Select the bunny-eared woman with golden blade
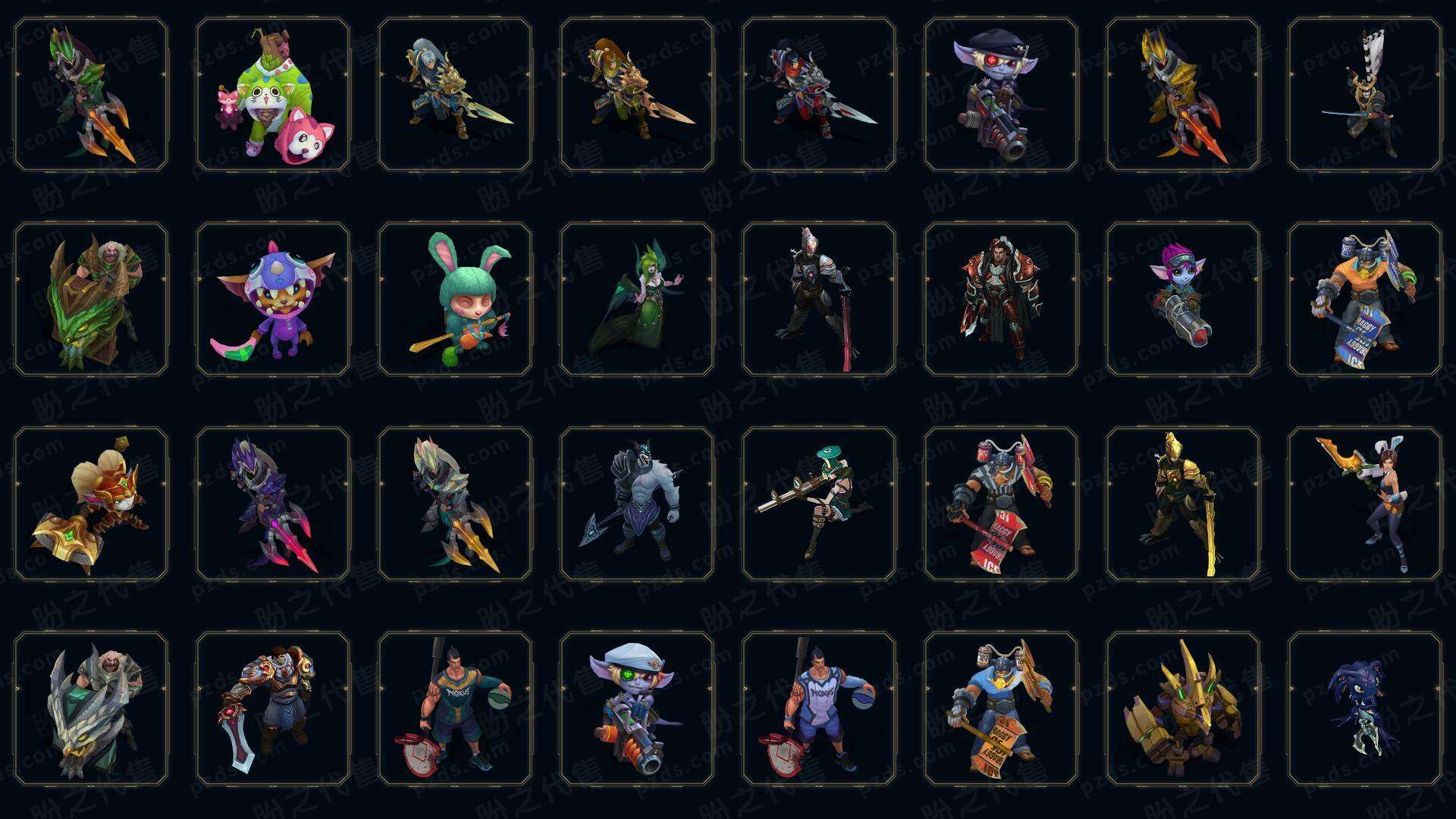This screenshot has height=819, width=1456. click(1365, 504)
